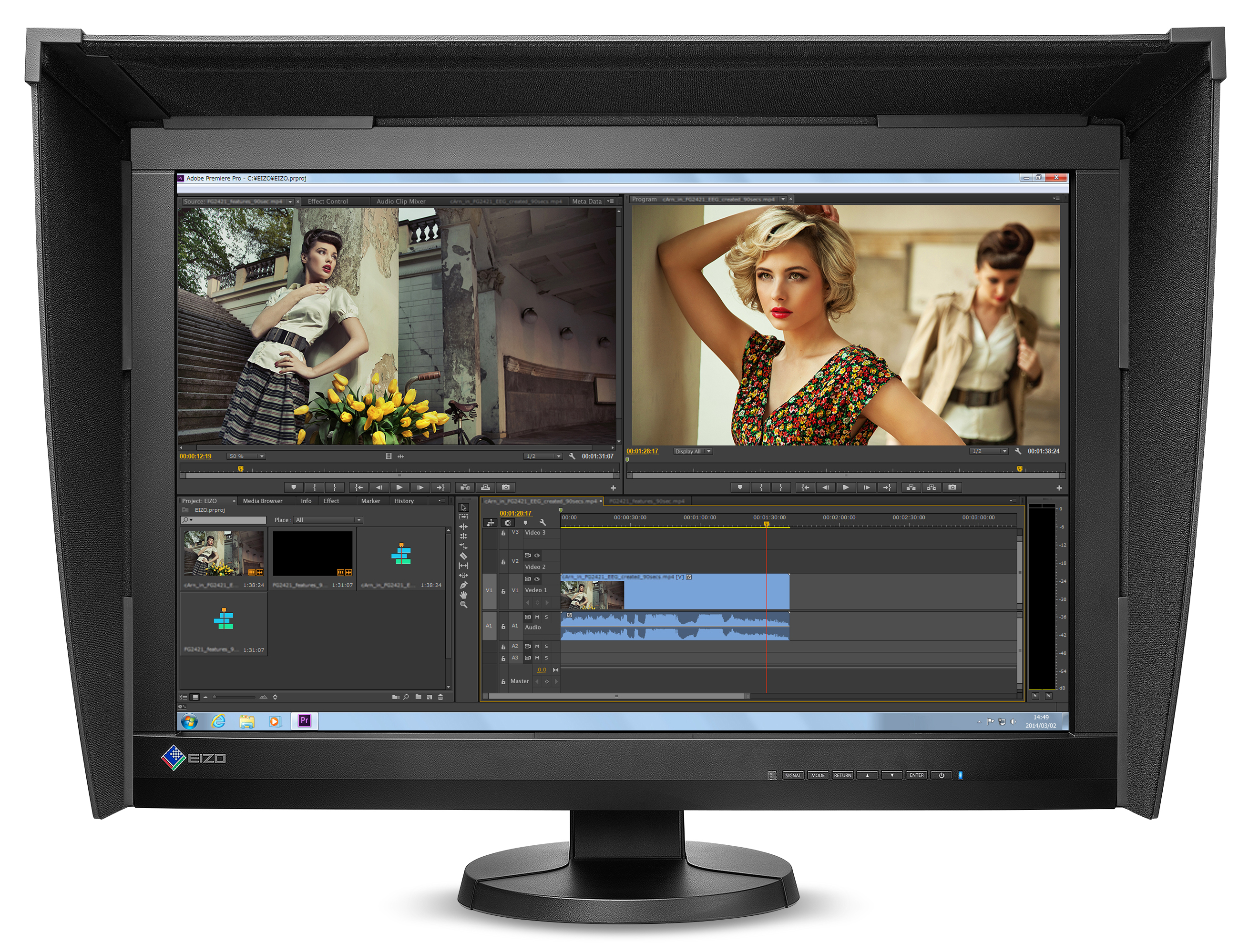Open Source monitor button editor plus
The width and height of the screenshot is (1249, 952).
pyautogui.click(x=613, y=488)
